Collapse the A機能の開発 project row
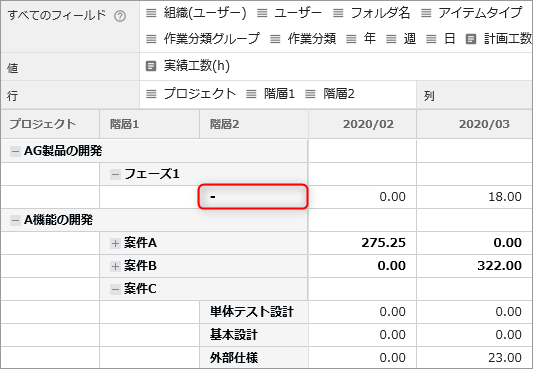The image size is (533, 369). 15,220
